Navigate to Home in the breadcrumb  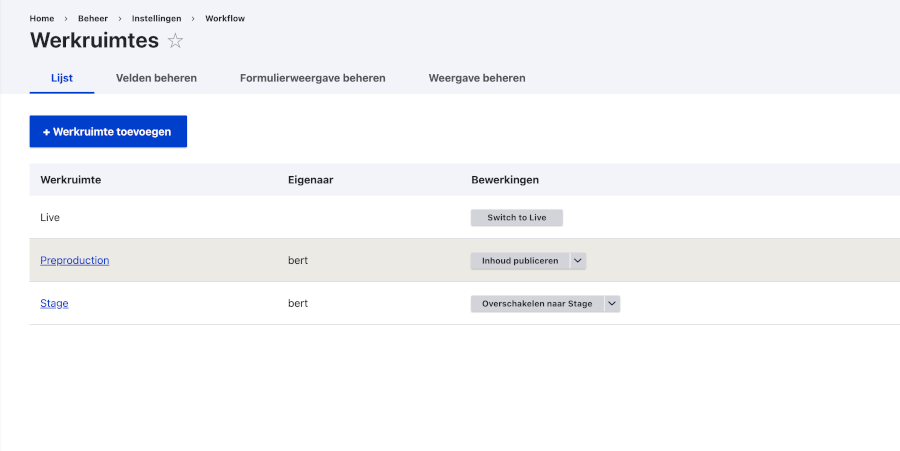[42, 18]
